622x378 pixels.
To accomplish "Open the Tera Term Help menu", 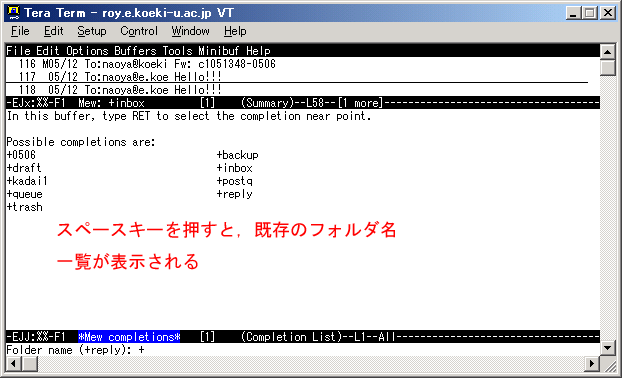I will (x=235, y=31).
